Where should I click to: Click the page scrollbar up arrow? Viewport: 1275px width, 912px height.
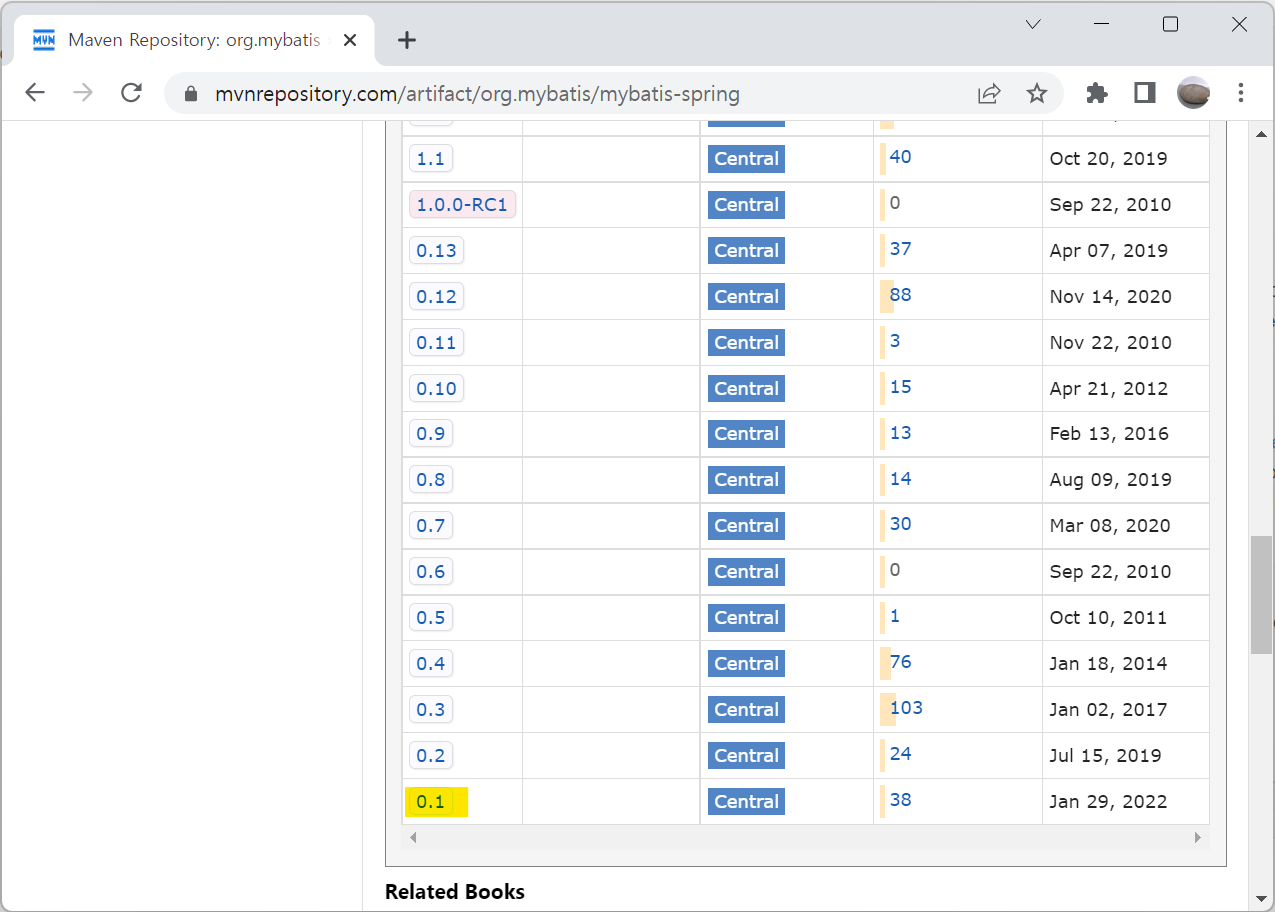click(1261, 133)
